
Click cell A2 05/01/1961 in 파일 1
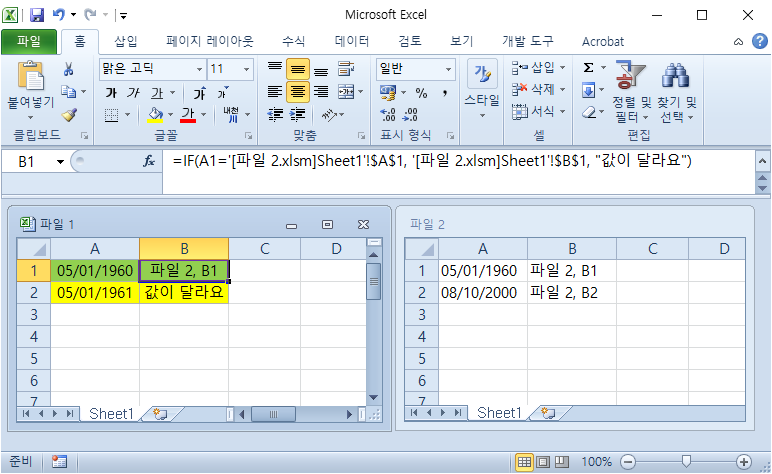(x=95, y=292)
